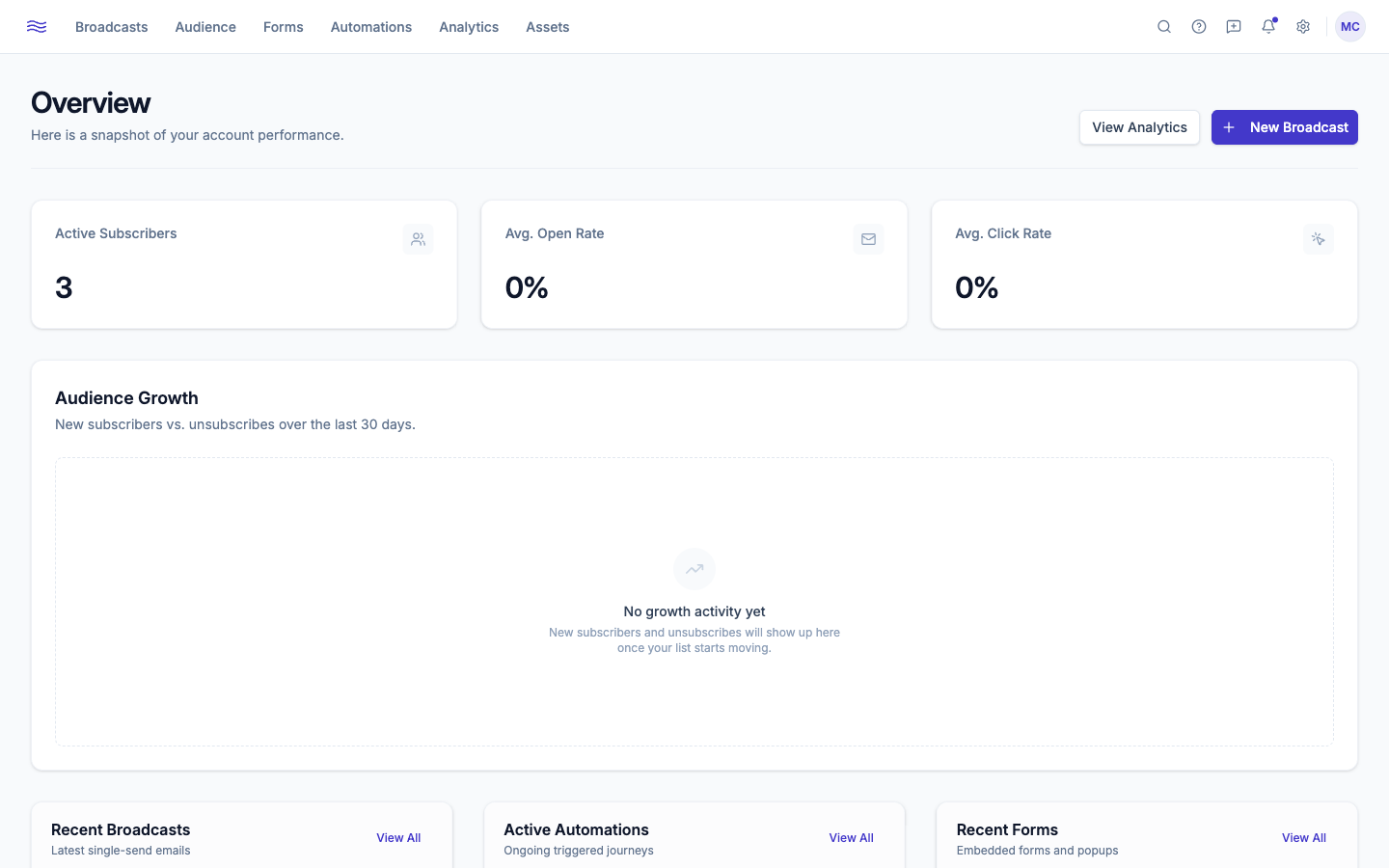Open the notifications bell
Viewport: 1389px width, 868px height.
pyautogui.click(x=1268, y=27)
